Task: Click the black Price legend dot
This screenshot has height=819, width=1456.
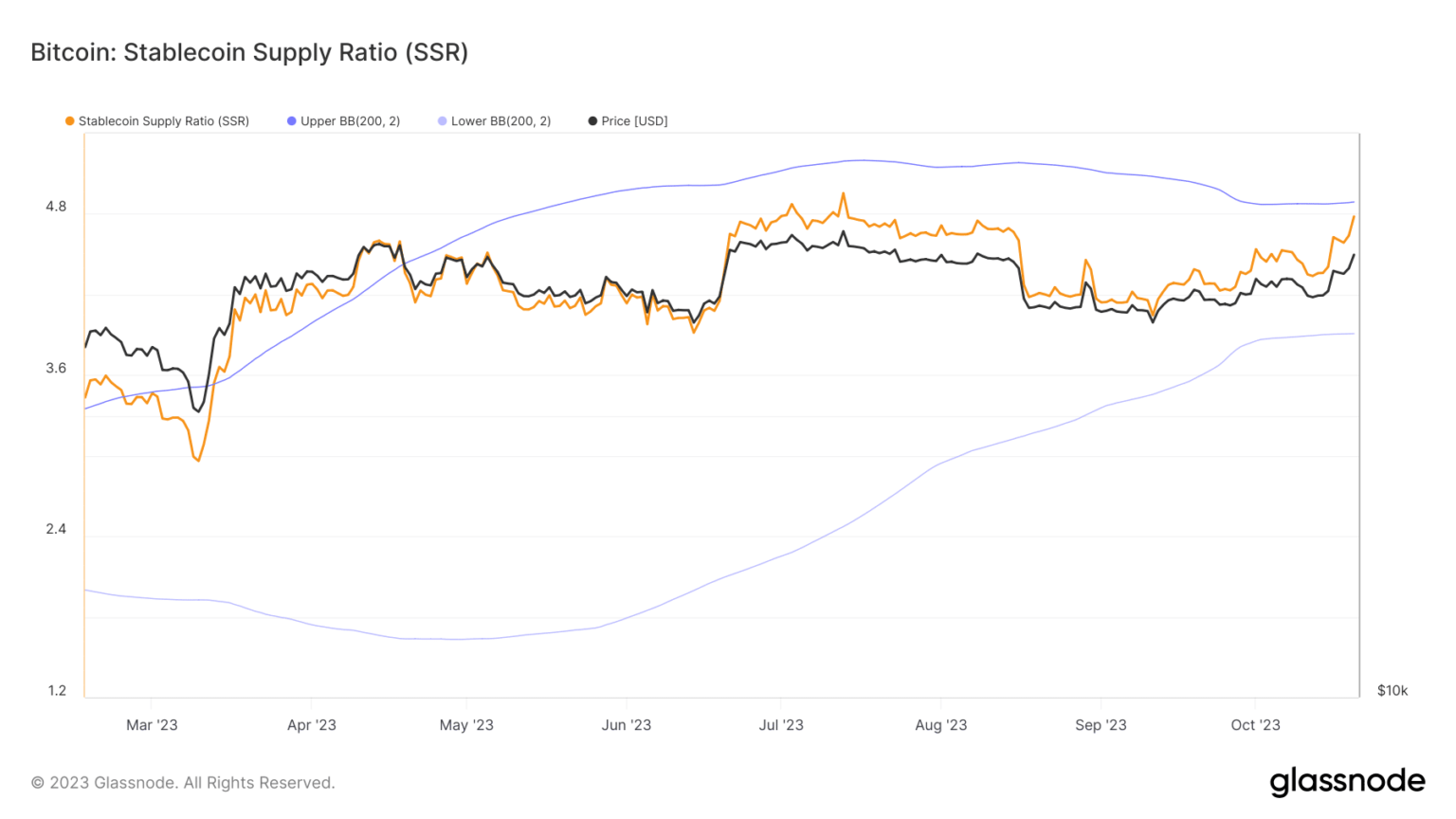Action: (592, 121)
